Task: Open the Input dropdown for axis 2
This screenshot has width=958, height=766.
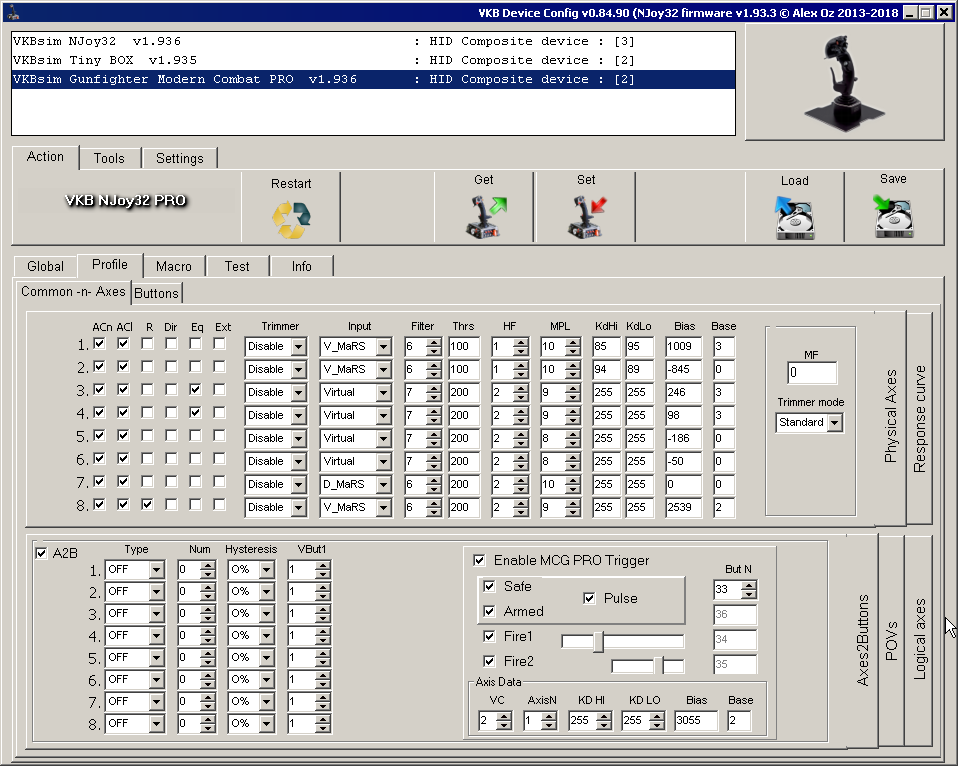Action: (x=383, y=370)
